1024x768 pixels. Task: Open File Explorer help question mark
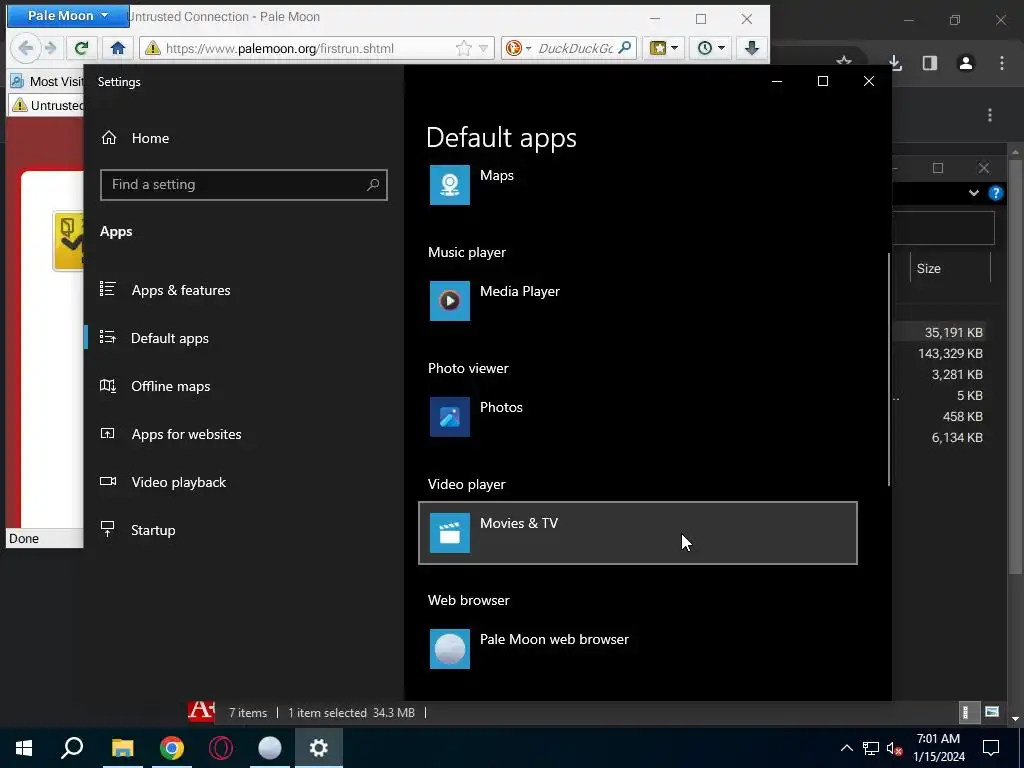pos(995,193)
